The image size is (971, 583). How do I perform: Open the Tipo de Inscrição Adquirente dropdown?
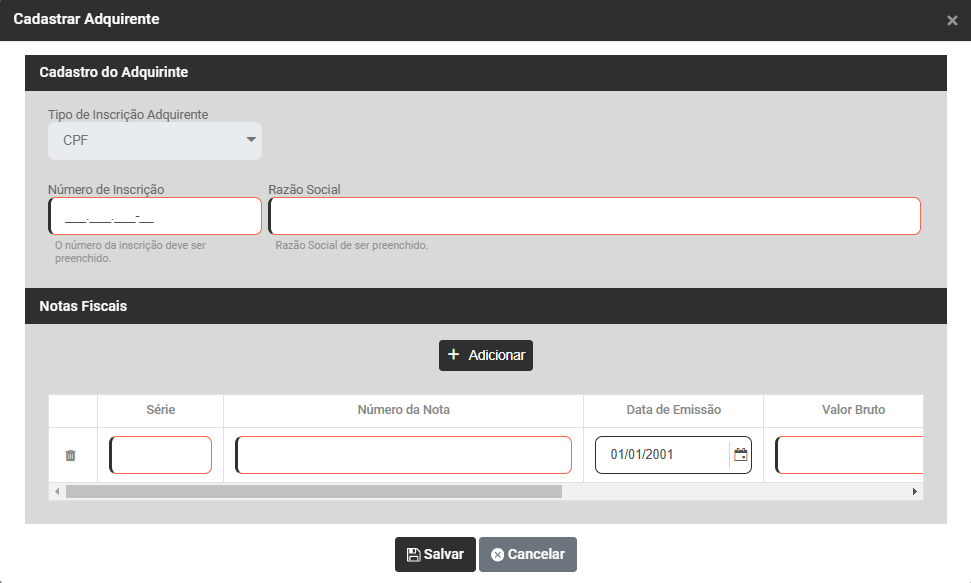pyautogui.click(x=155, y=141)
